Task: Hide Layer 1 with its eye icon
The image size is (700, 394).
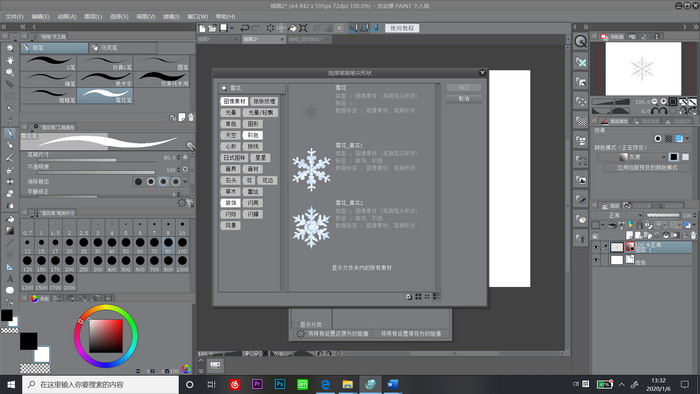Action: [x=596, y=247]
